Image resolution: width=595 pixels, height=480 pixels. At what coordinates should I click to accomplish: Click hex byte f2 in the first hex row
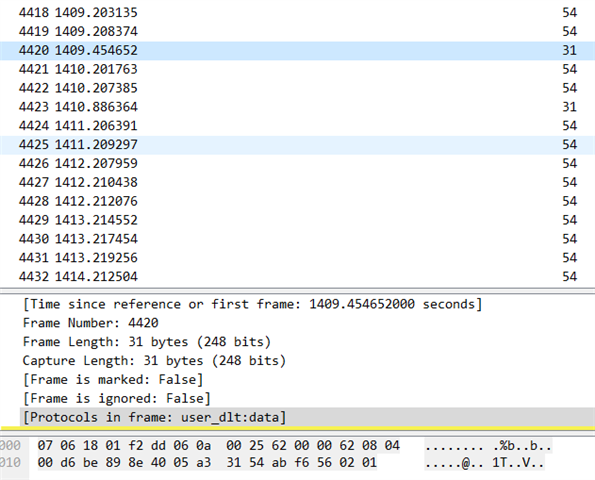pos(135,445)
